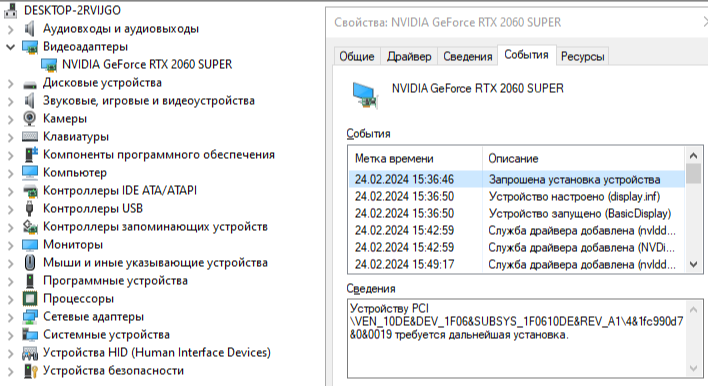Collapse the Видеоадаптеры tree node
708x386 pixels.
point(10,47)
